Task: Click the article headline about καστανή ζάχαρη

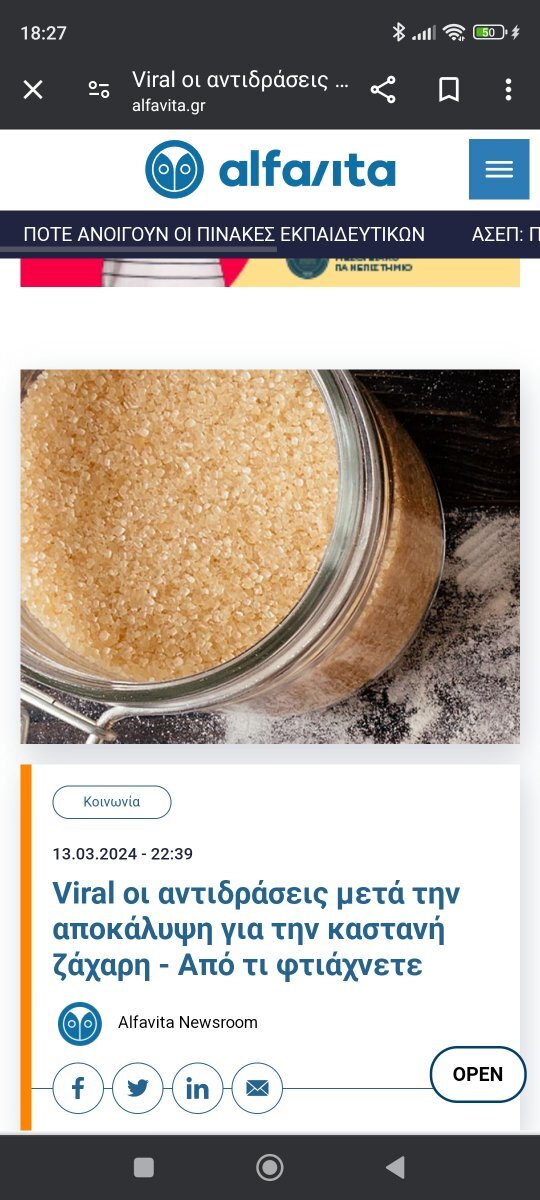Action: coord(256,929)
